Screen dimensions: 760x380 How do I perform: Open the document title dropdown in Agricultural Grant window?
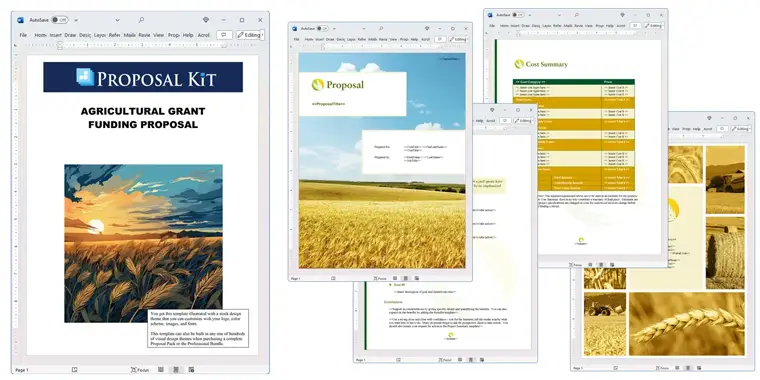(x=117, y=20)
